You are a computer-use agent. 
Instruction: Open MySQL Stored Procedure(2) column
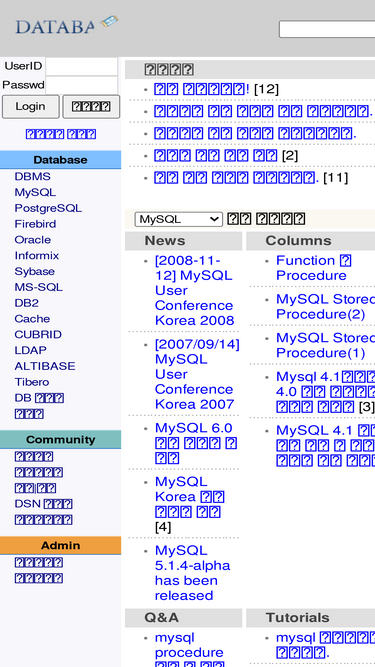325,306
